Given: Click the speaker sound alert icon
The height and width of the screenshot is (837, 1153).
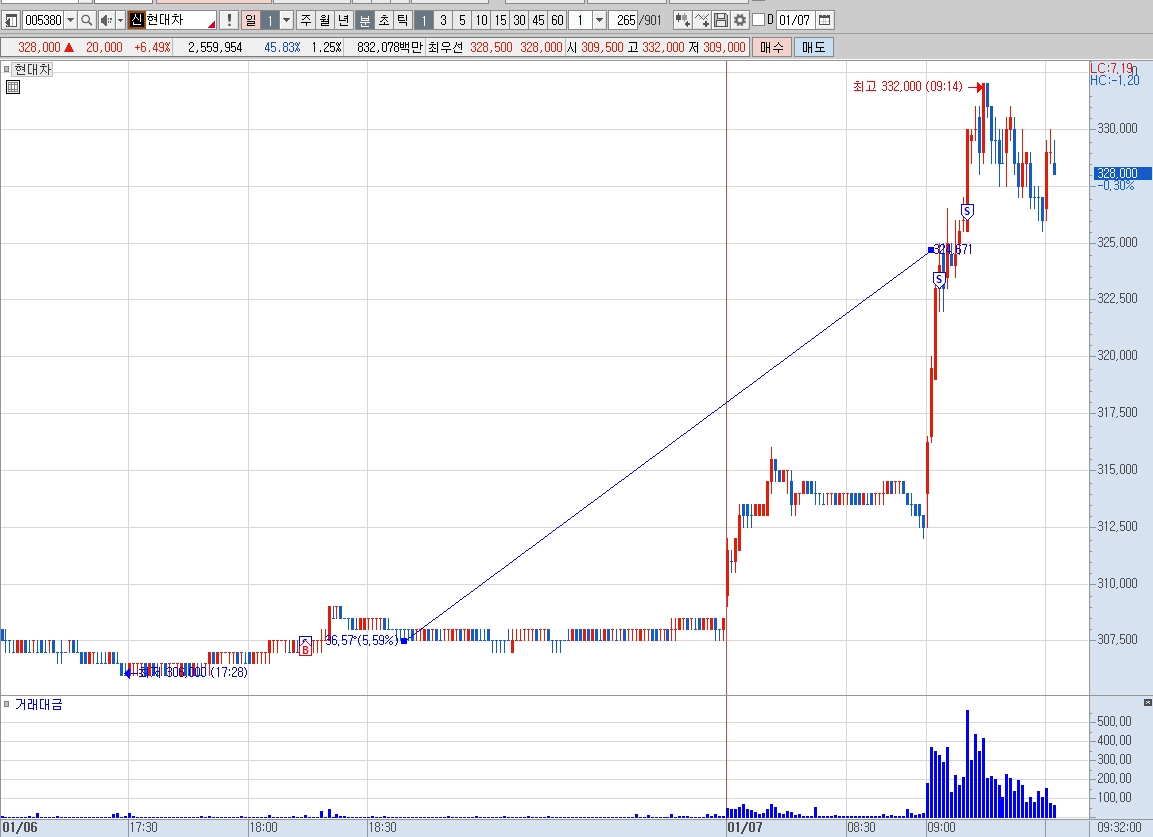Looking at the screenshot, I should [106, 20].
